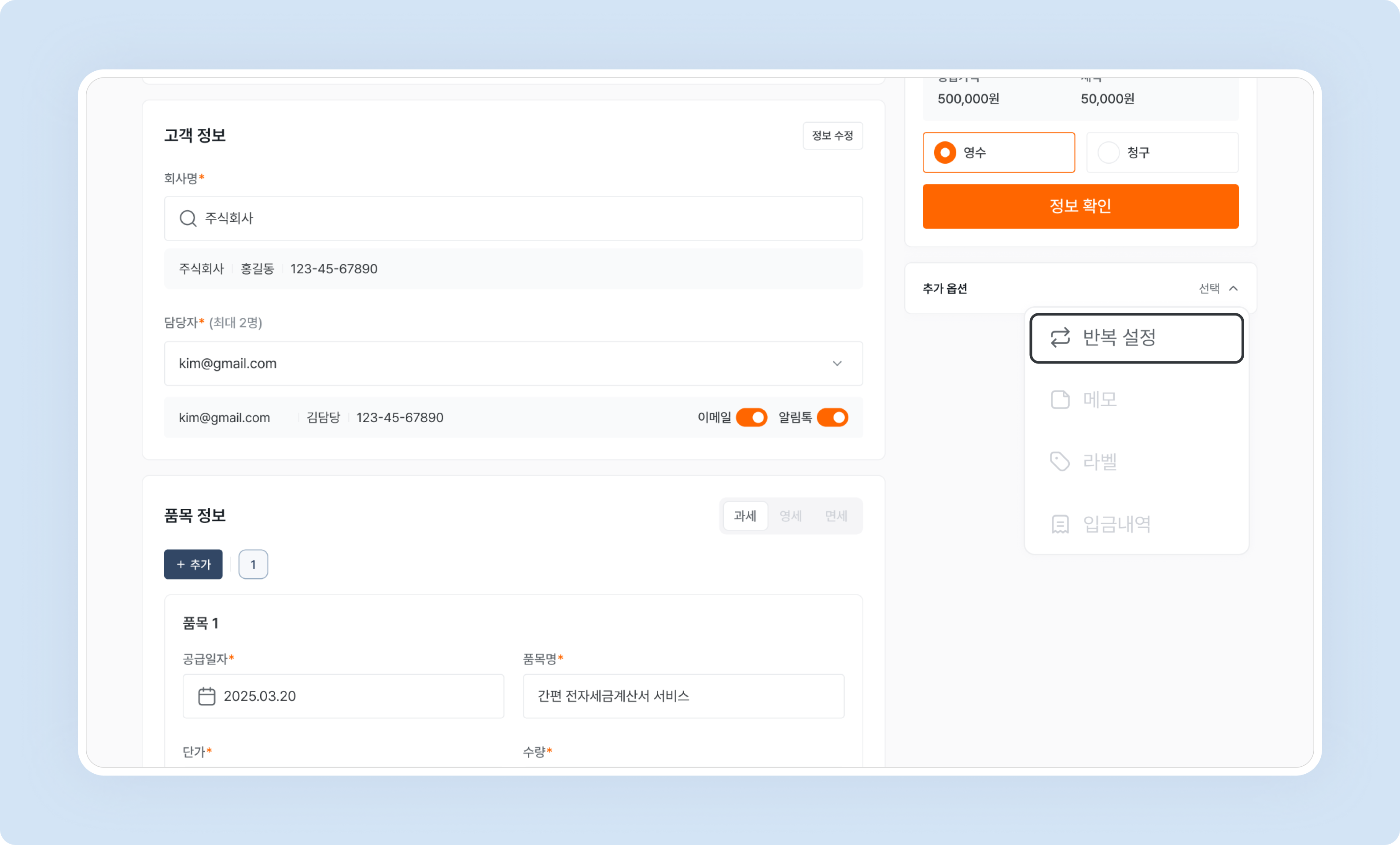1400x845 pixels.
Task: Select the 청구 radio option
Action: click(x=1108, y=152)
